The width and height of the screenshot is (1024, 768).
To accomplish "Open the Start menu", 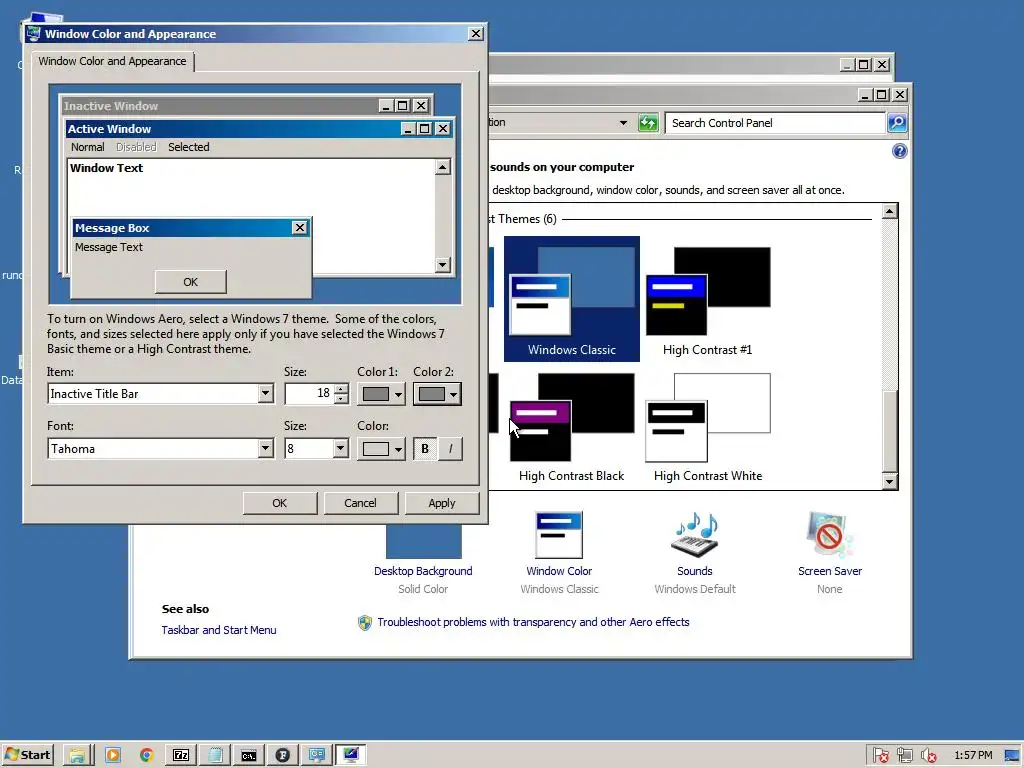I will [27, 755].
